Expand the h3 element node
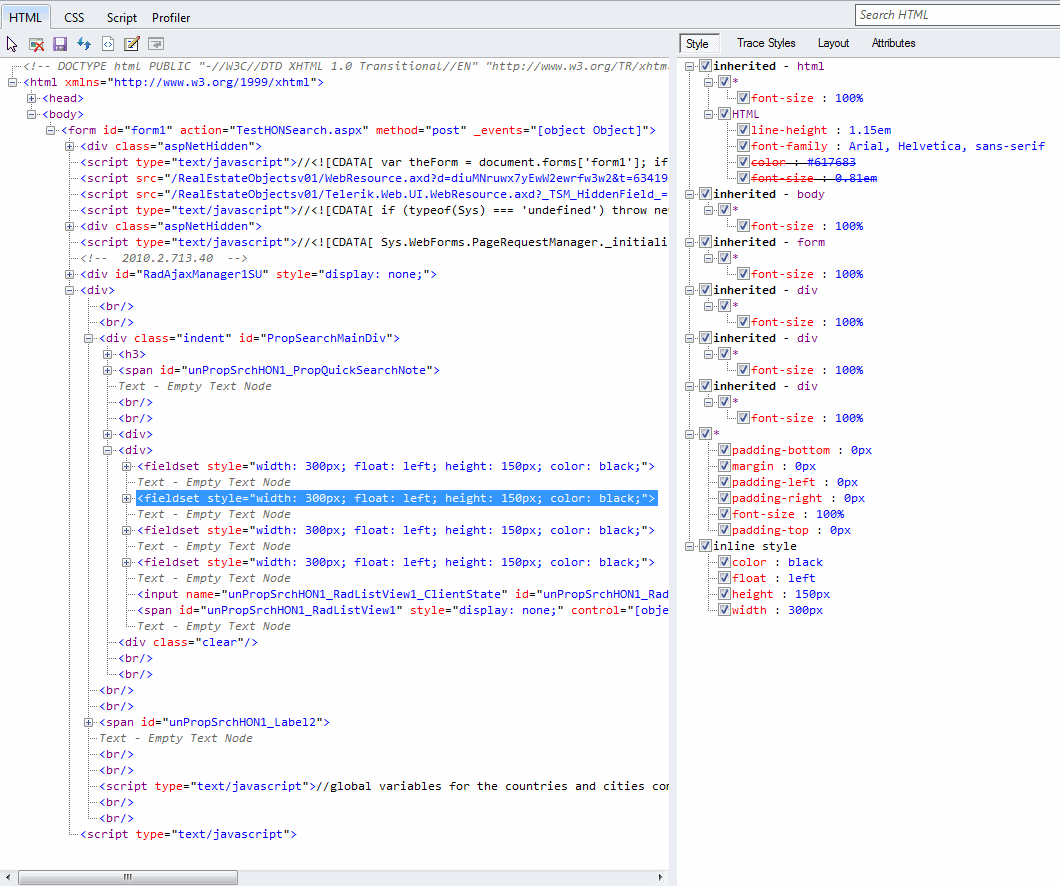The width and height of the screenshot is (1060, 886). pos(108,354)
